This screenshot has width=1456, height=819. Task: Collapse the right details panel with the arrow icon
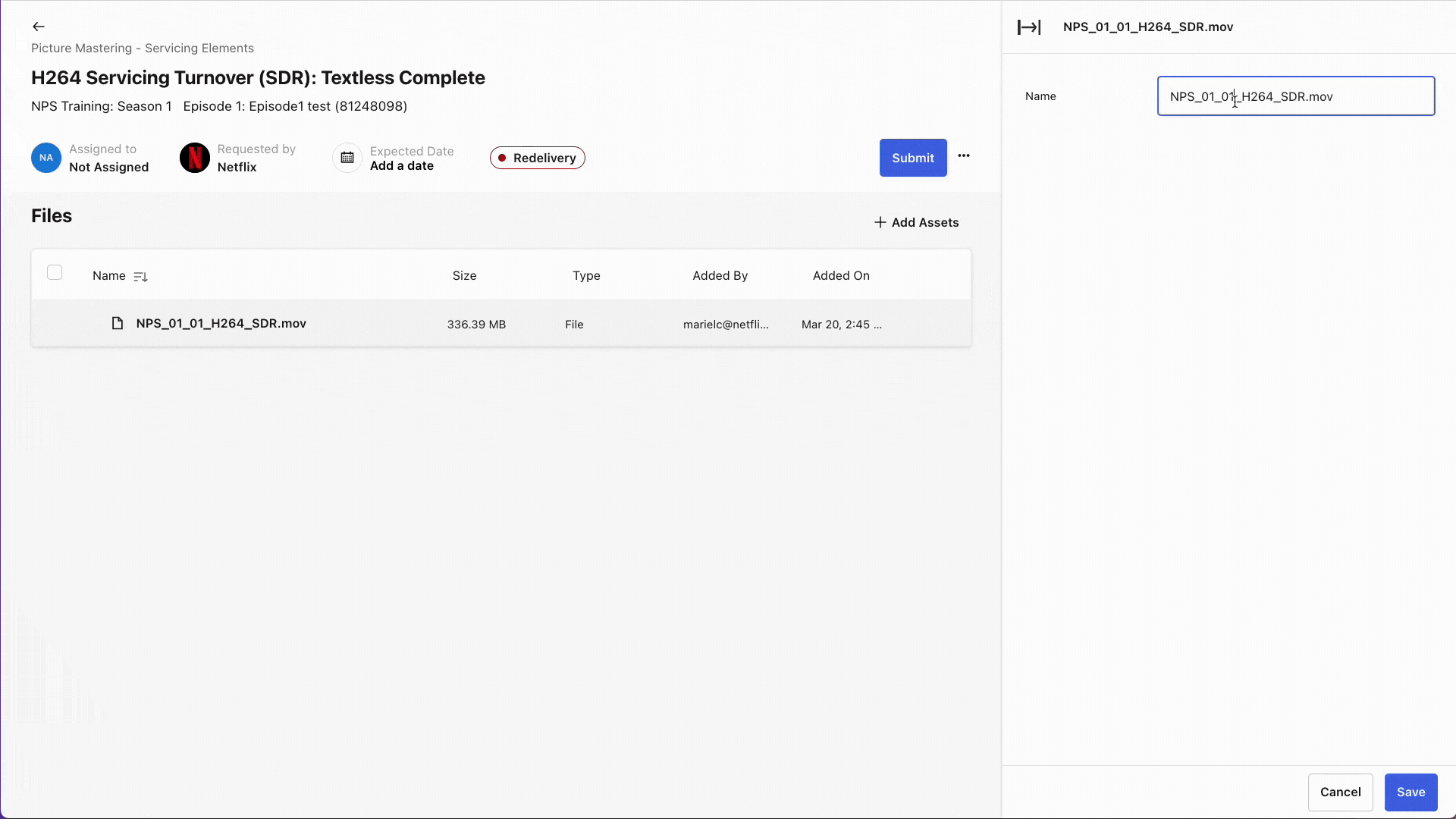point(1028,27)
